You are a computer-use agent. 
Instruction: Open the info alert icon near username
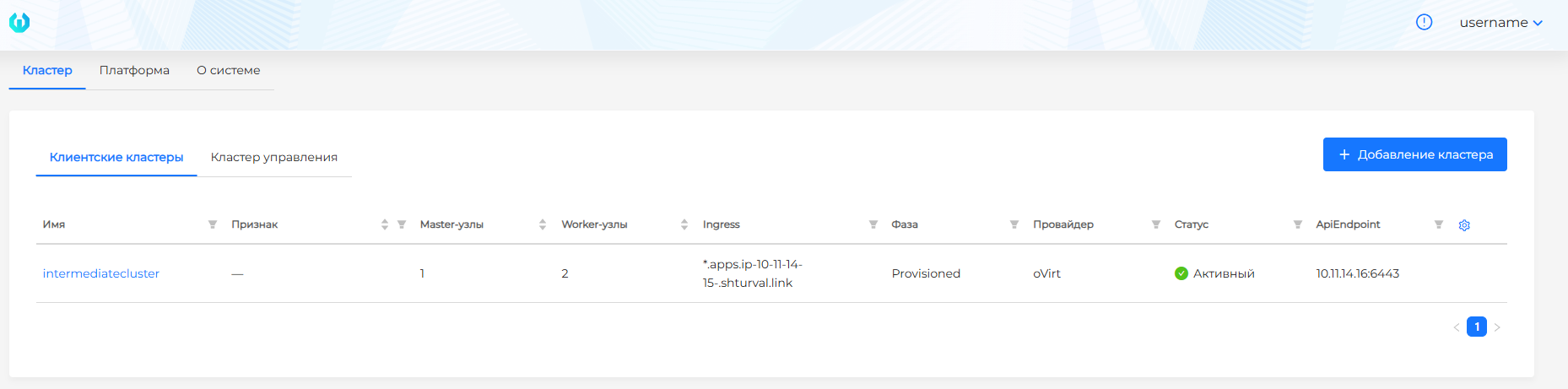click(1424, 22)
